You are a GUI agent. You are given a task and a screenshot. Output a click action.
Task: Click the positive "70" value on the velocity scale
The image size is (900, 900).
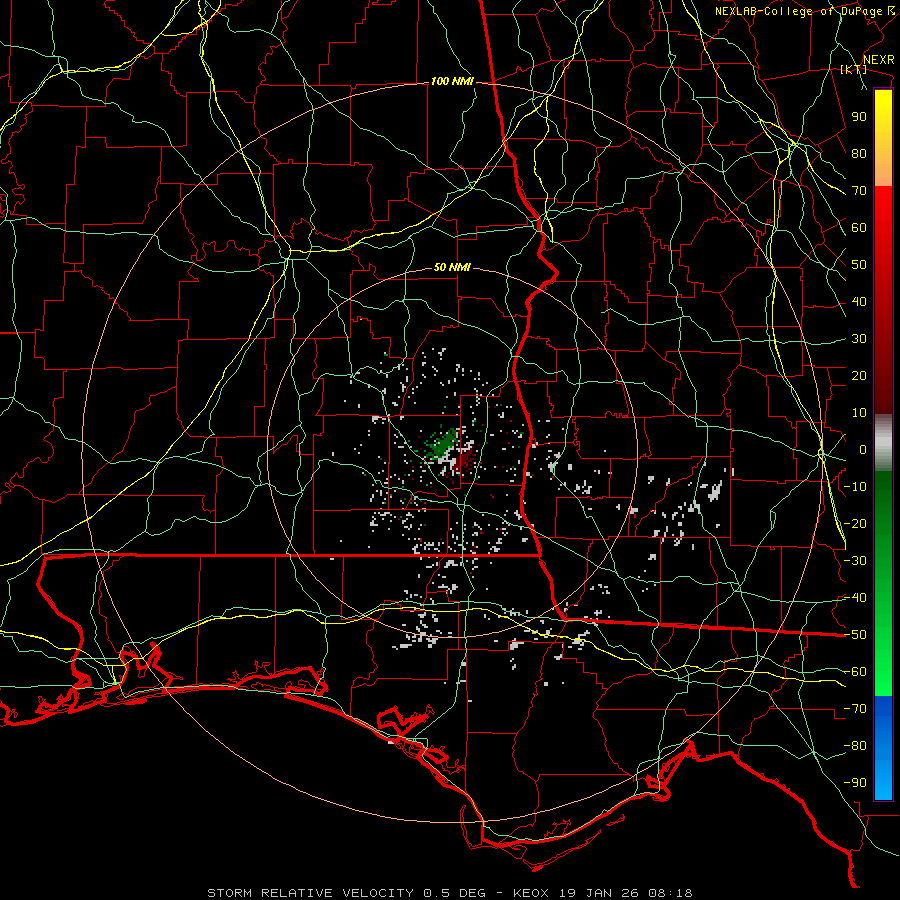[x=859, y=191]
